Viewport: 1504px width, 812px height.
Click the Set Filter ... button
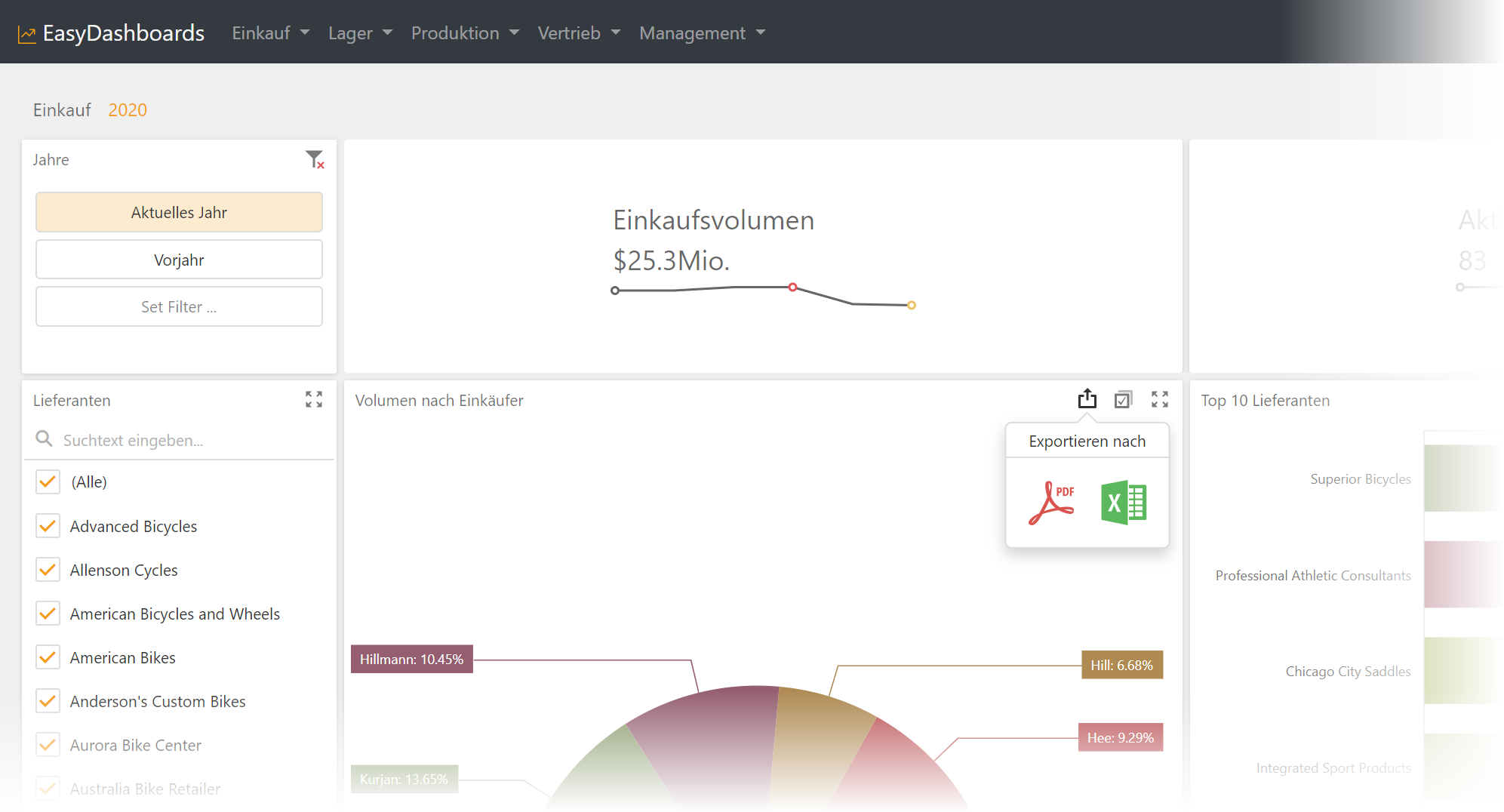pos(179,306)
